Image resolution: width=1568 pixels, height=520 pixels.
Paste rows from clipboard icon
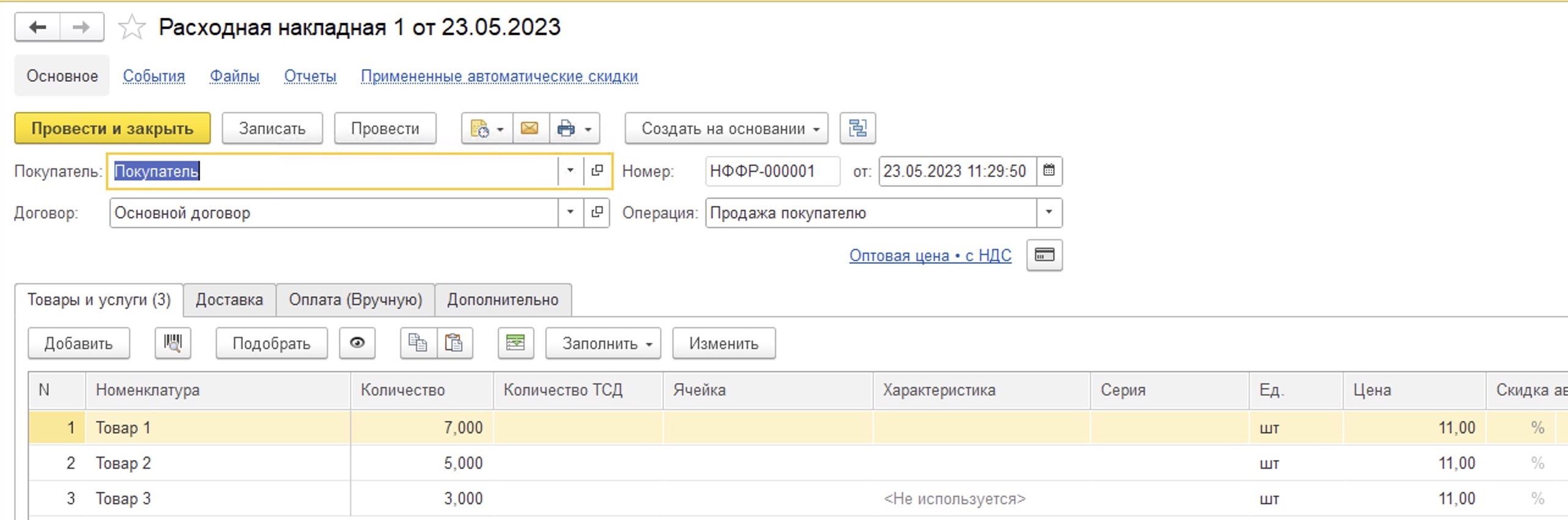click(x=454, y=343)
